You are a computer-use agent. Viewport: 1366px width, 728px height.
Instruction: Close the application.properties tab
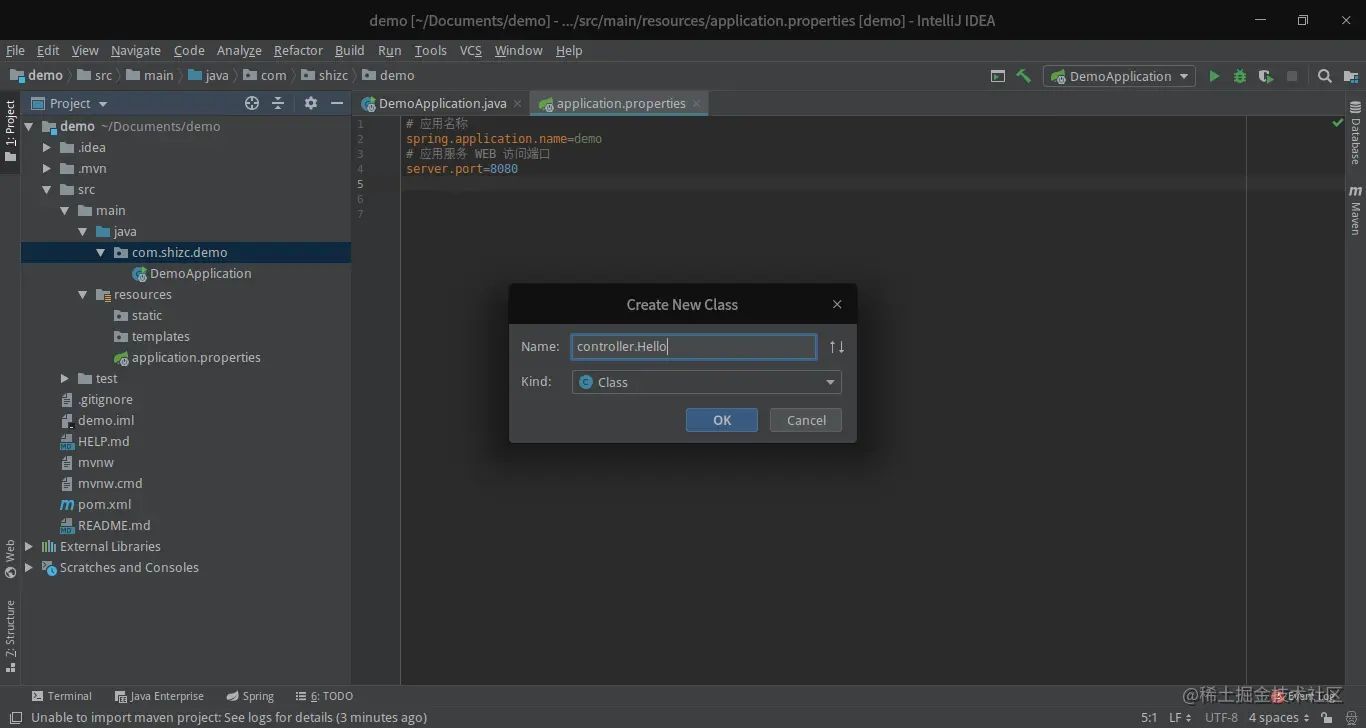[x=696, y=103]
